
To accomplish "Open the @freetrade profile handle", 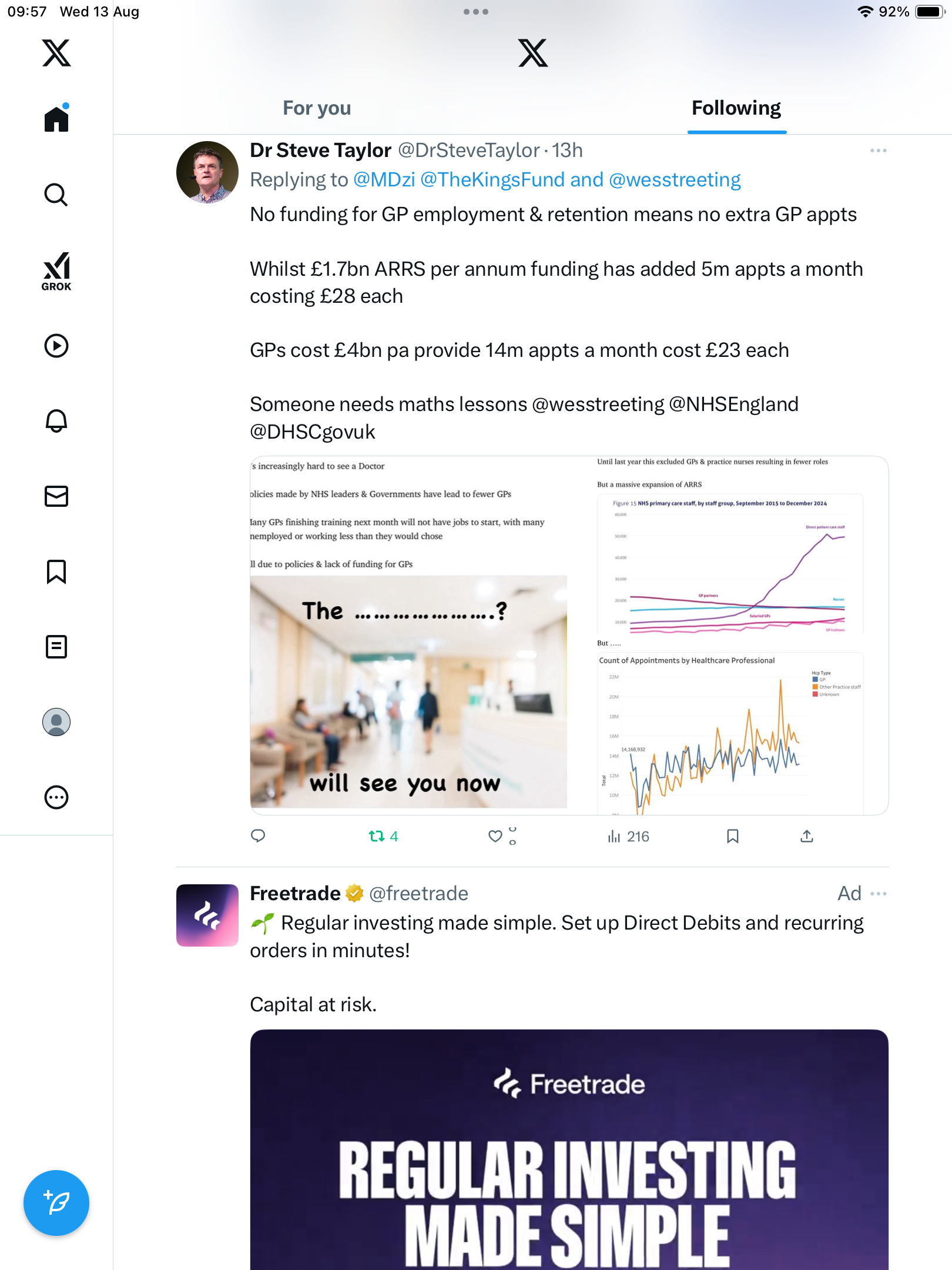I will click(418, 894).
